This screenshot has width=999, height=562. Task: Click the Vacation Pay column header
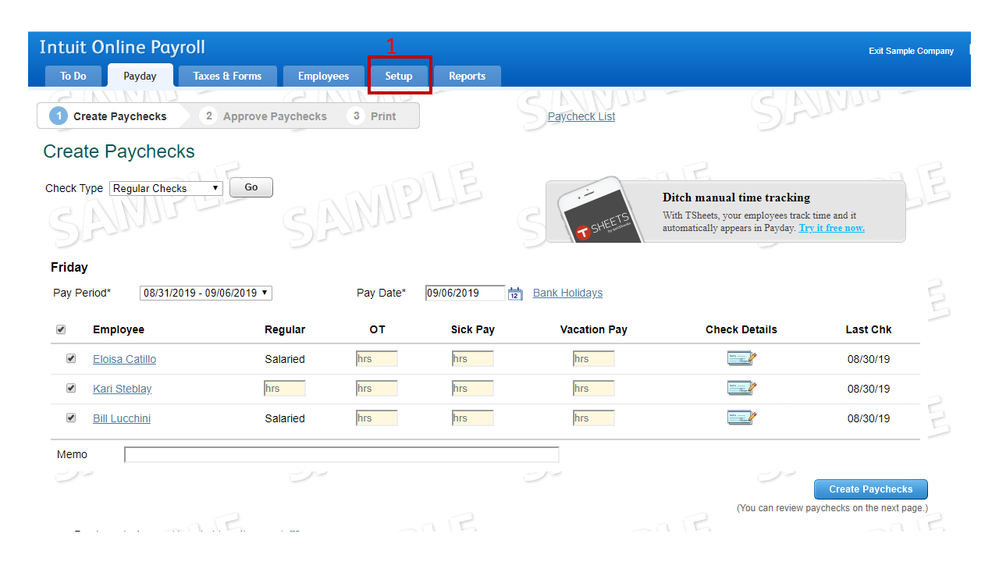[594, 329]
